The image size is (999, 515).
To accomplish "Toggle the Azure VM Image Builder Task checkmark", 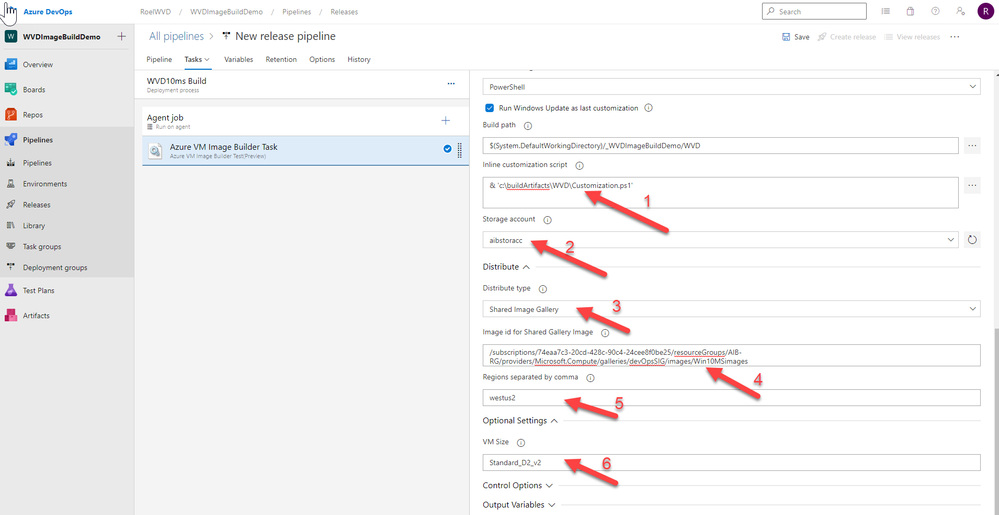I will pyautogui.click(x=447, y=149).
